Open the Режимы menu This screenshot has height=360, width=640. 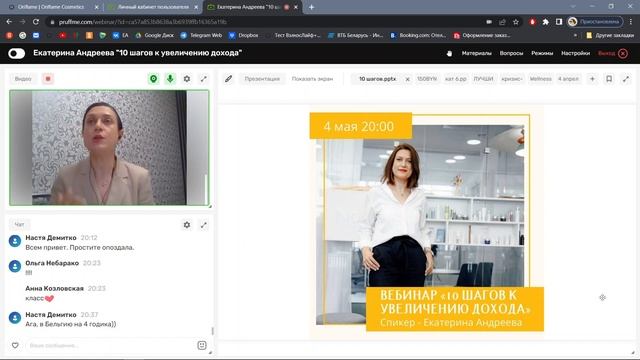542,53
